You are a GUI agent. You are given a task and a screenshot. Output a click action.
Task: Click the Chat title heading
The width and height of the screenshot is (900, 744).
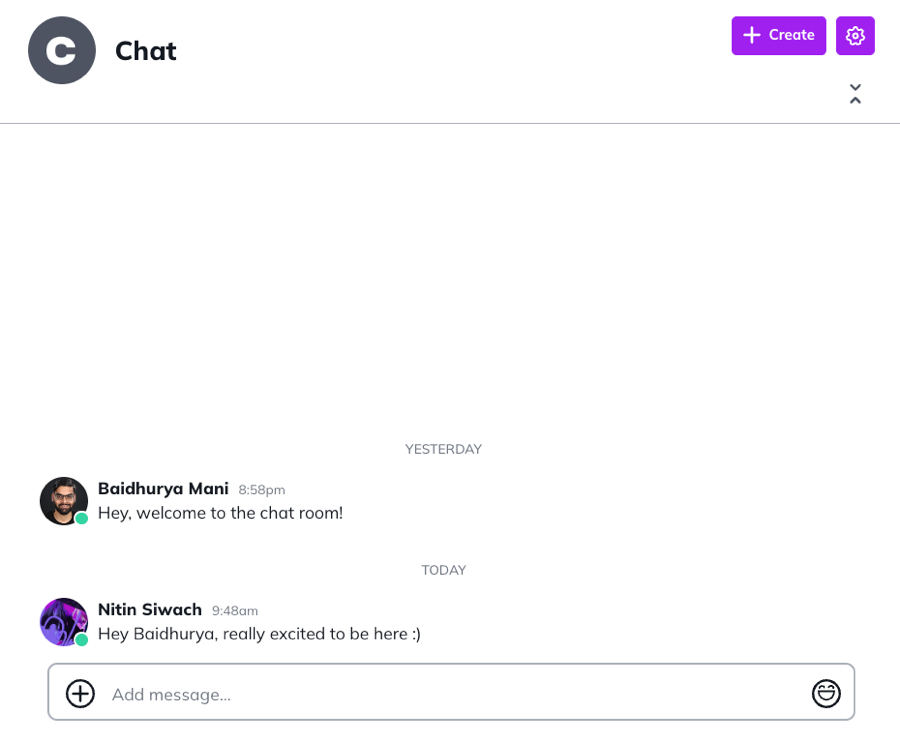click(x=146, y=50)
